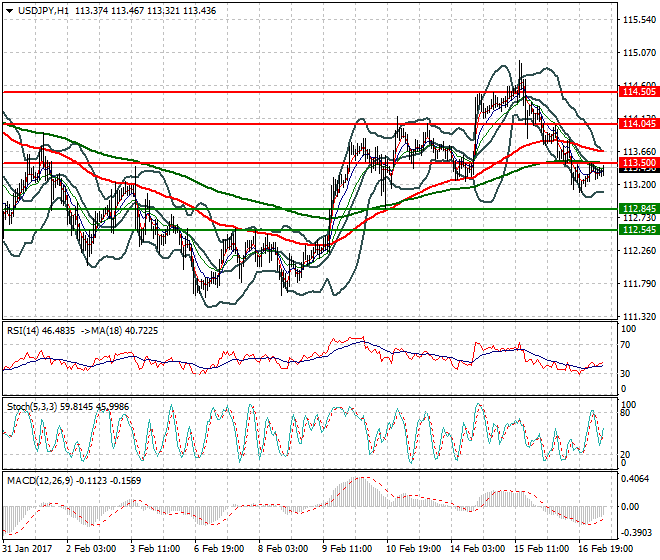The image size is (660, 560).
Task: Click the 111.320 price scale value
Action: click(639, 317)
